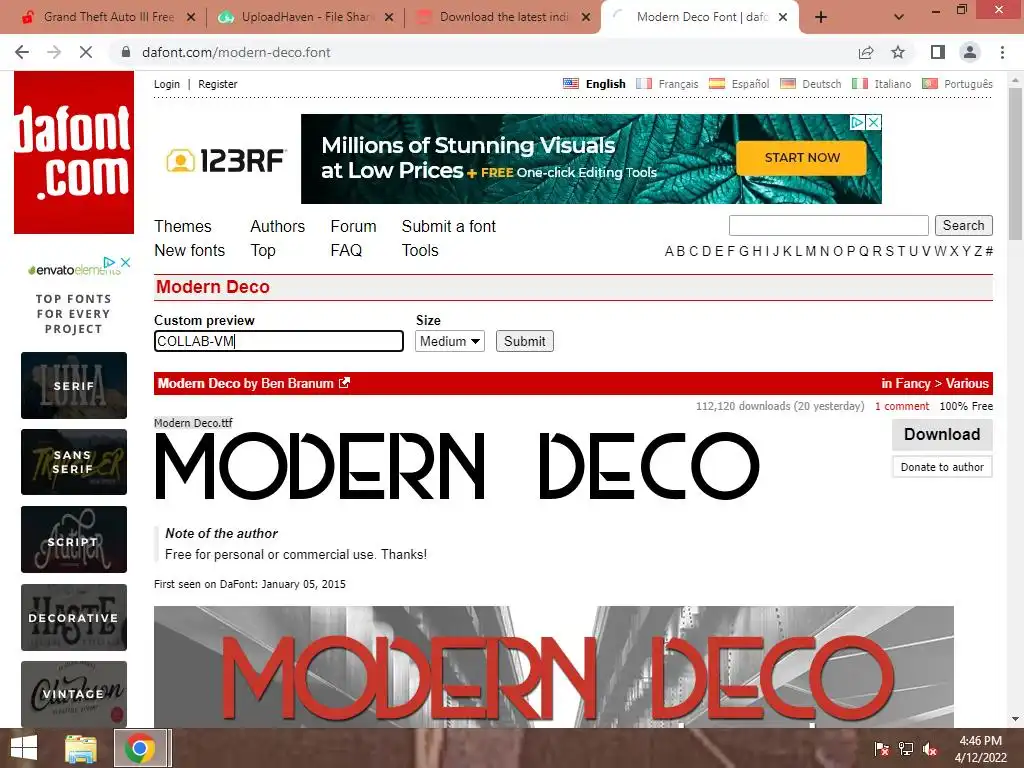The width and height of the screenshot is (1024, 768).
Task: Open the FAQ page
Action: tap(346, 251)
